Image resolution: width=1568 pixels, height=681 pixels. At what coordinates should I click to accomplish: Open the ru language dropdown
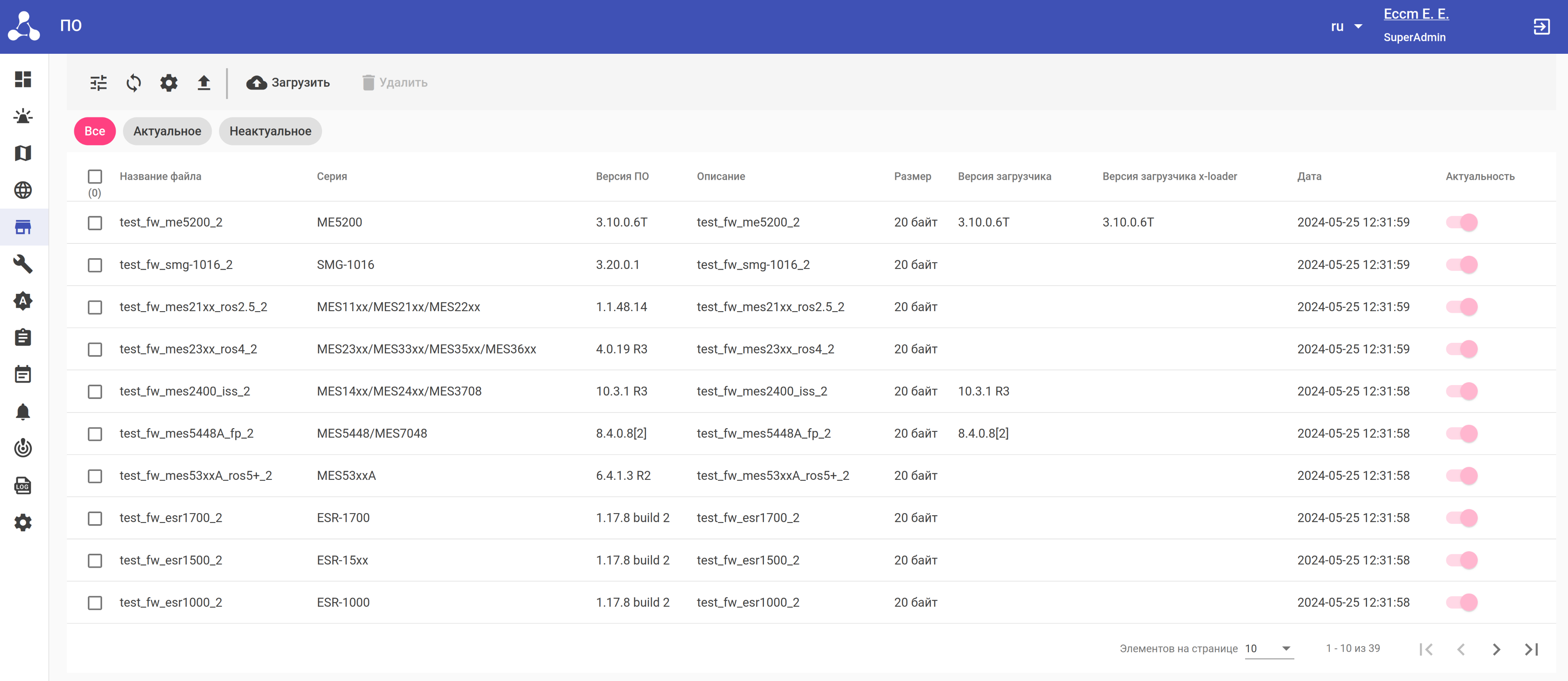point(1346,26)
